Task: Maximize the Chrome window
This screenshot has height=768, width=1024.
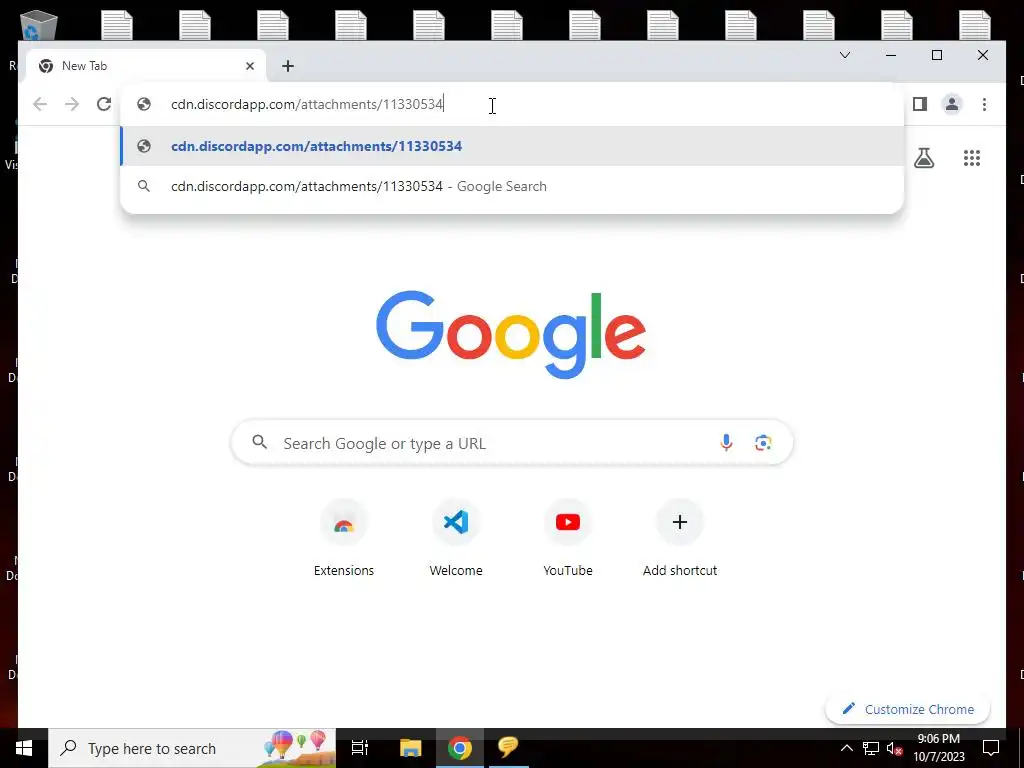Action: (x=936, y=55)
